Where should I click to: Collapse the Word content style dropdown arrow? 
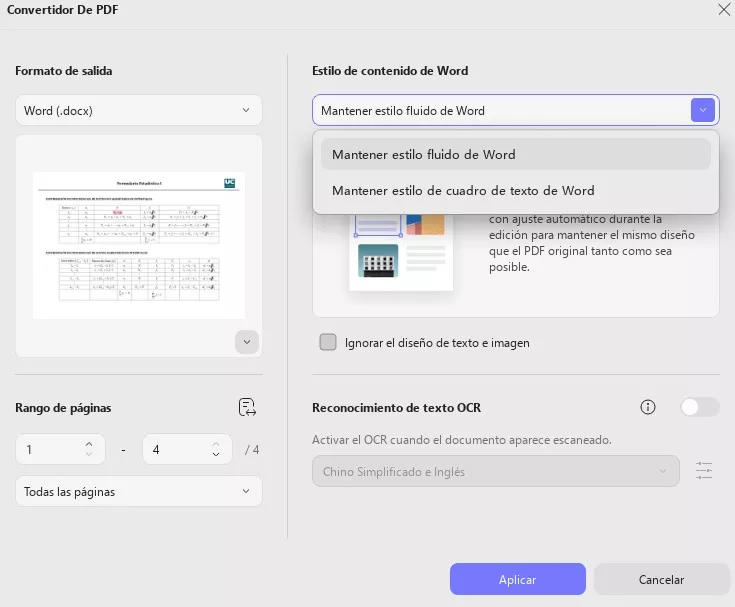point(702,110)
